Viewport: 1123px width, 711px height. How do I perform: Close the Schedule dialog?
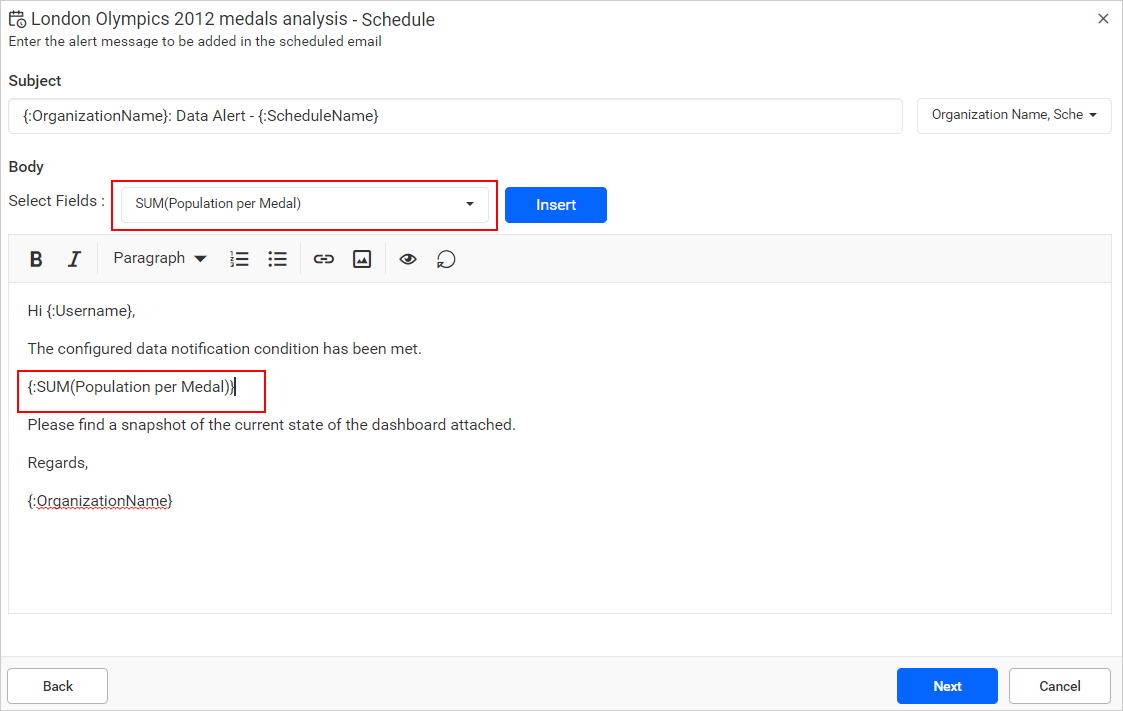point(1103,18)
